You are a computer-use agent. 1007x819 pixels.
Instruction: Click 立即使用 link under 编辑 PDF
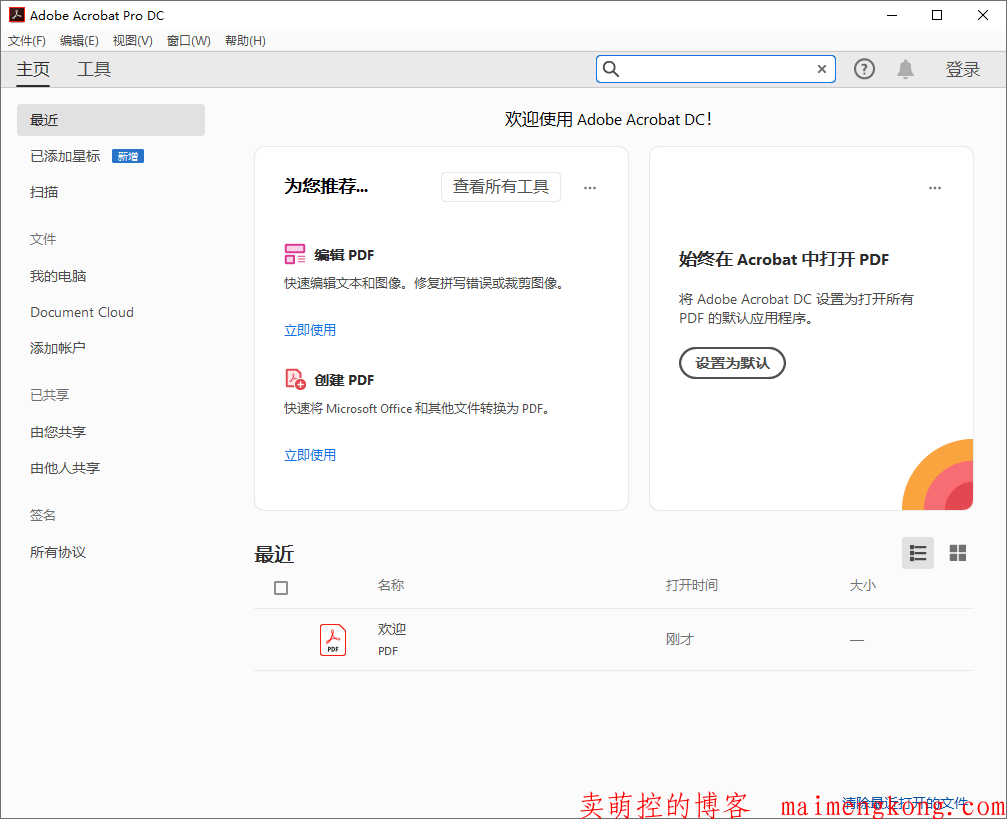[310, 330]
